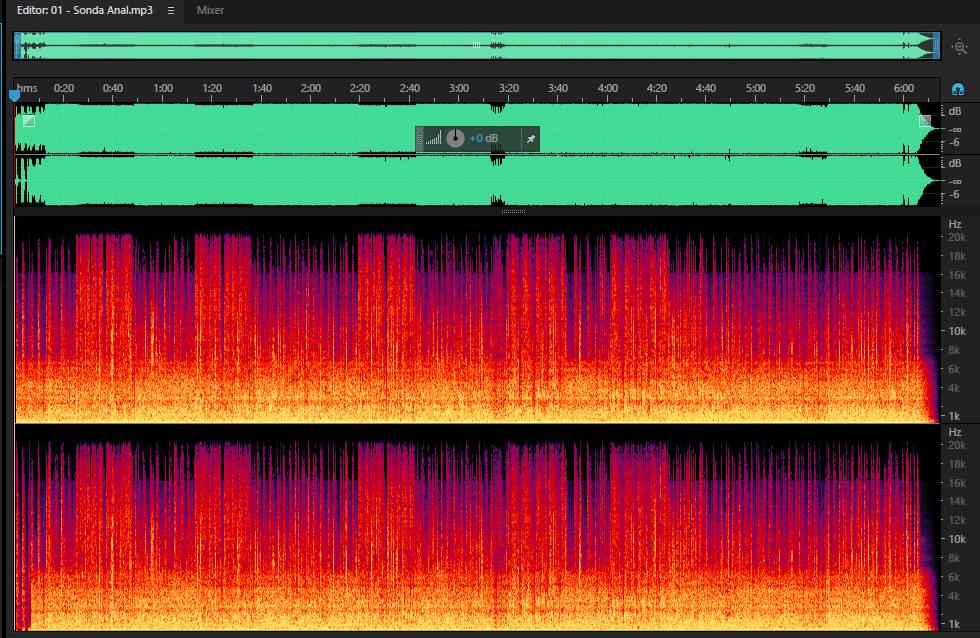Pin the HUD with the pushpin icon

531,139
